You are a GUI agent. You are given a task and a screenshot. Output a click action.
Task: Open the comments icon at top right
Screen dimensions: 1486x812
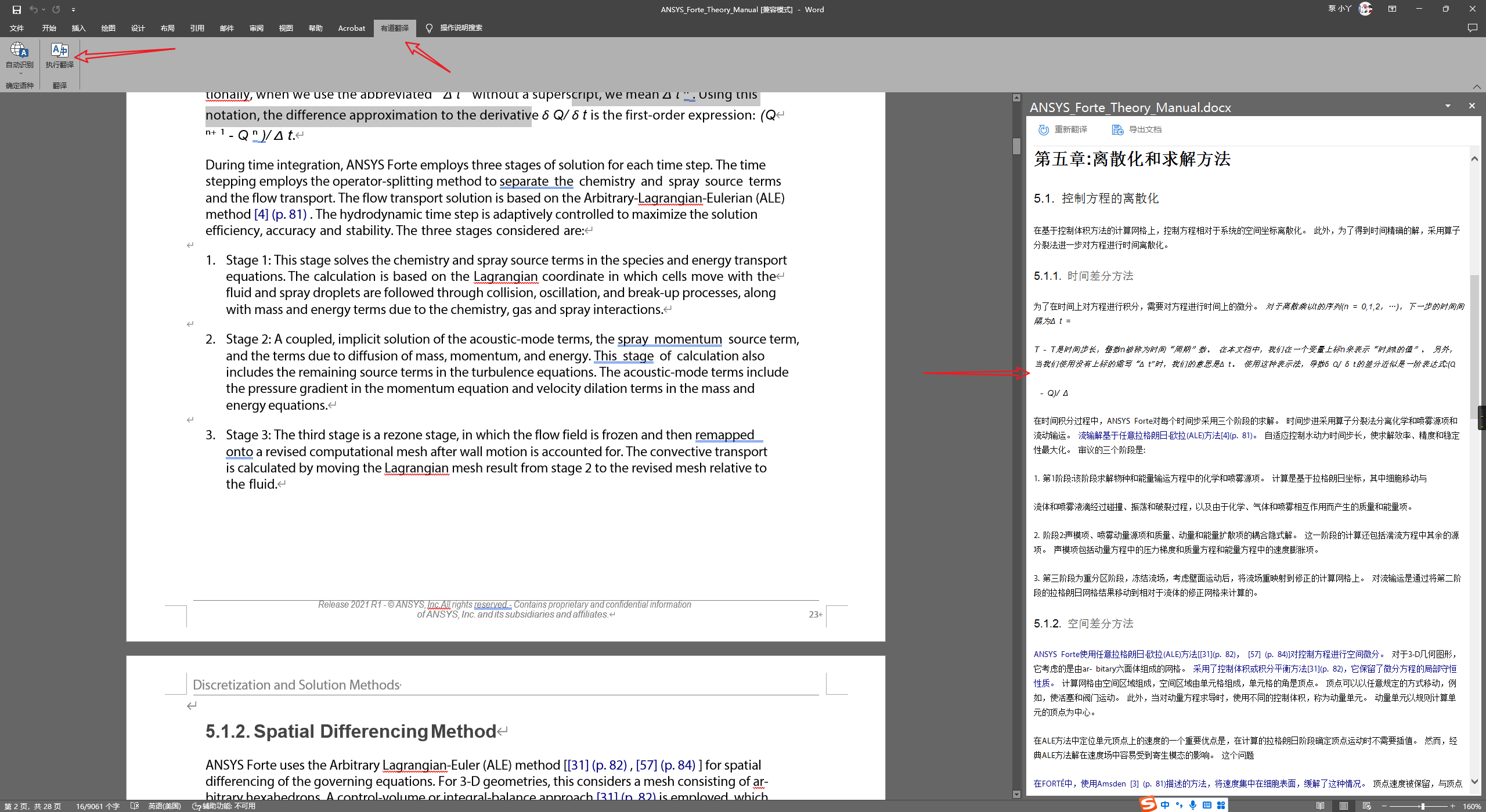(1472, 28)
